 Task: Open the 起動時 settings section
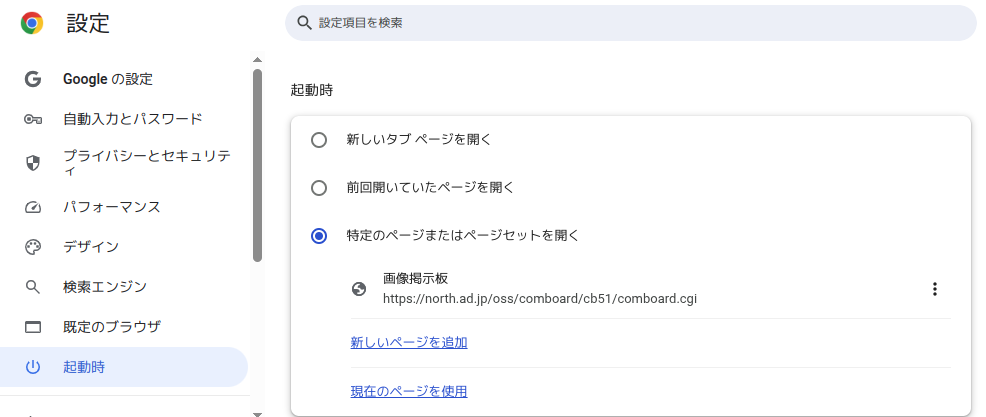pos(84,367)
